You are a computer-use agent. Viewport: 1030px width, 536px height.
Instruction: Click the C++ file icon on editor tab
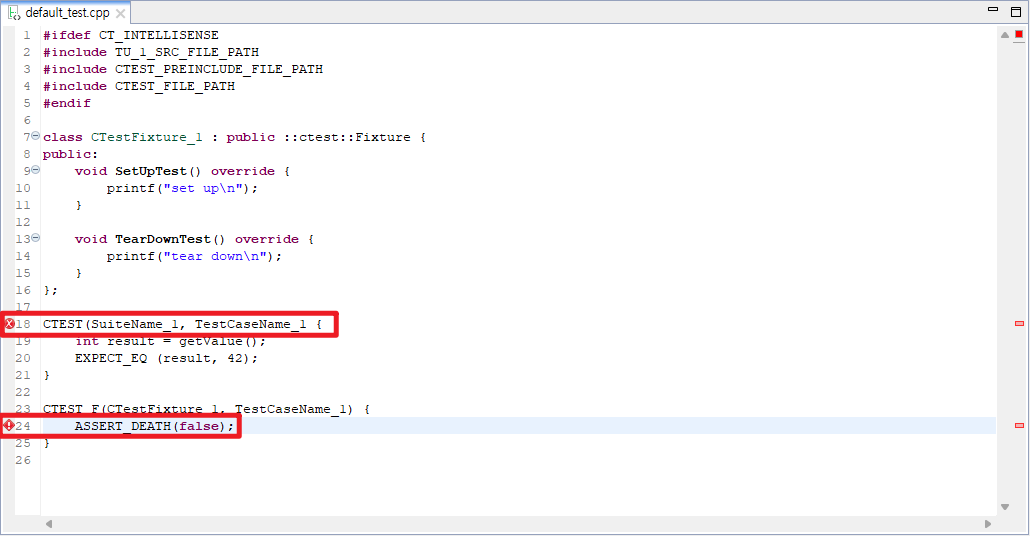pyautogui.click(x=14, y=12)
